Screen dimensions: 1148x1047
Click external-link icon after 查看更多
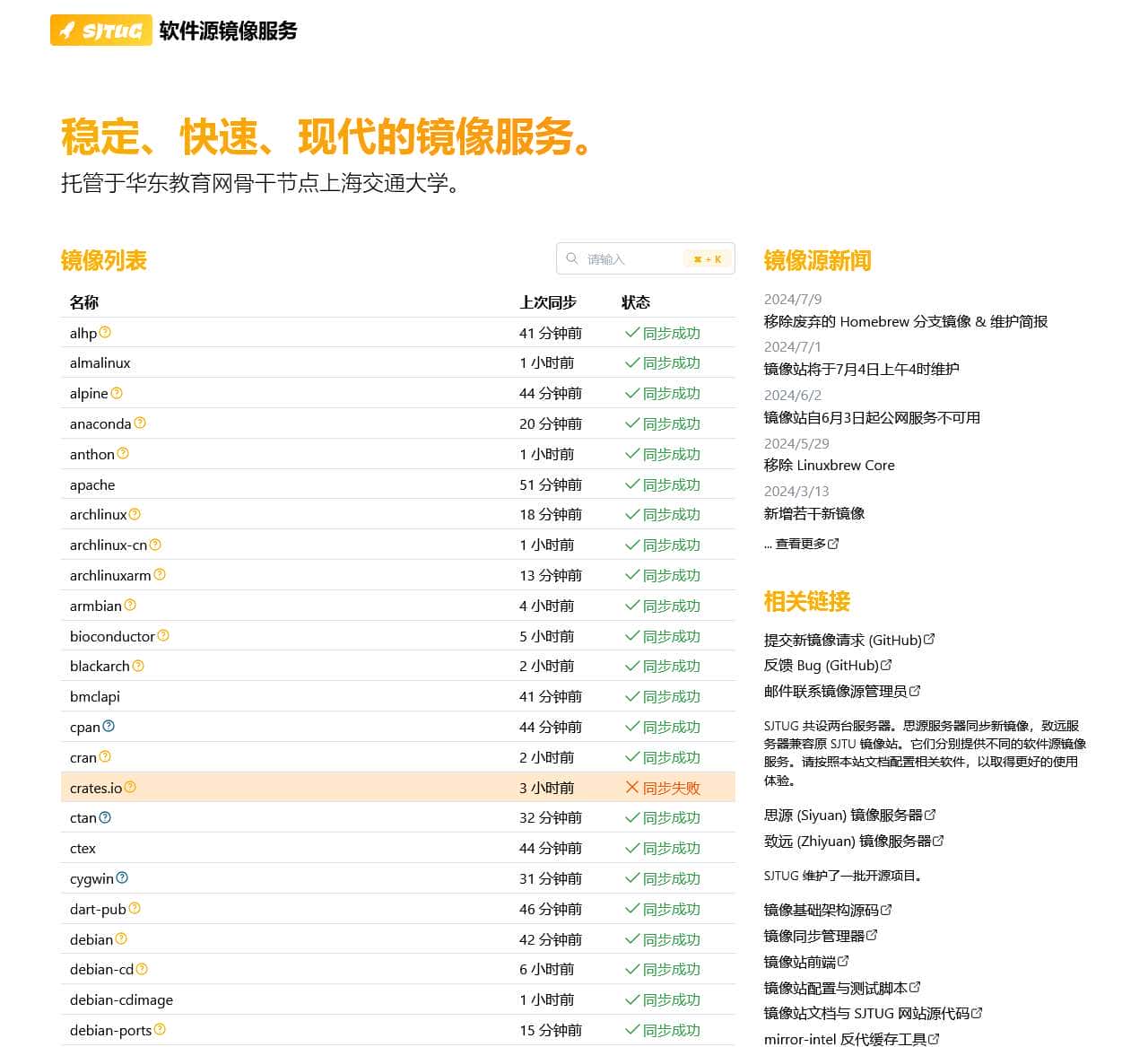coord(833,544)
